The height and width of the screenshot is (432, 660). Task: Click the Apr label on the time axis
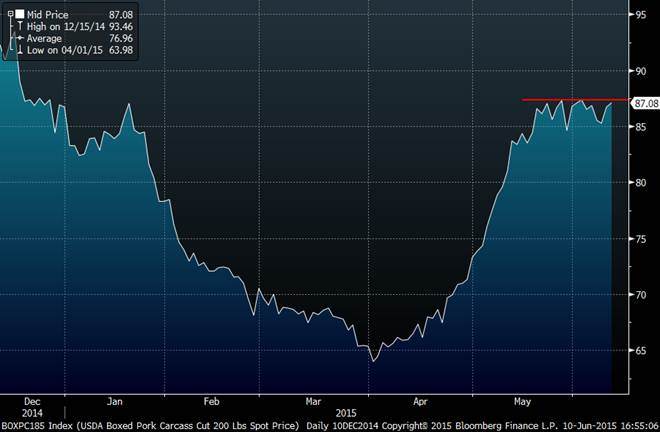pos(420,400)
